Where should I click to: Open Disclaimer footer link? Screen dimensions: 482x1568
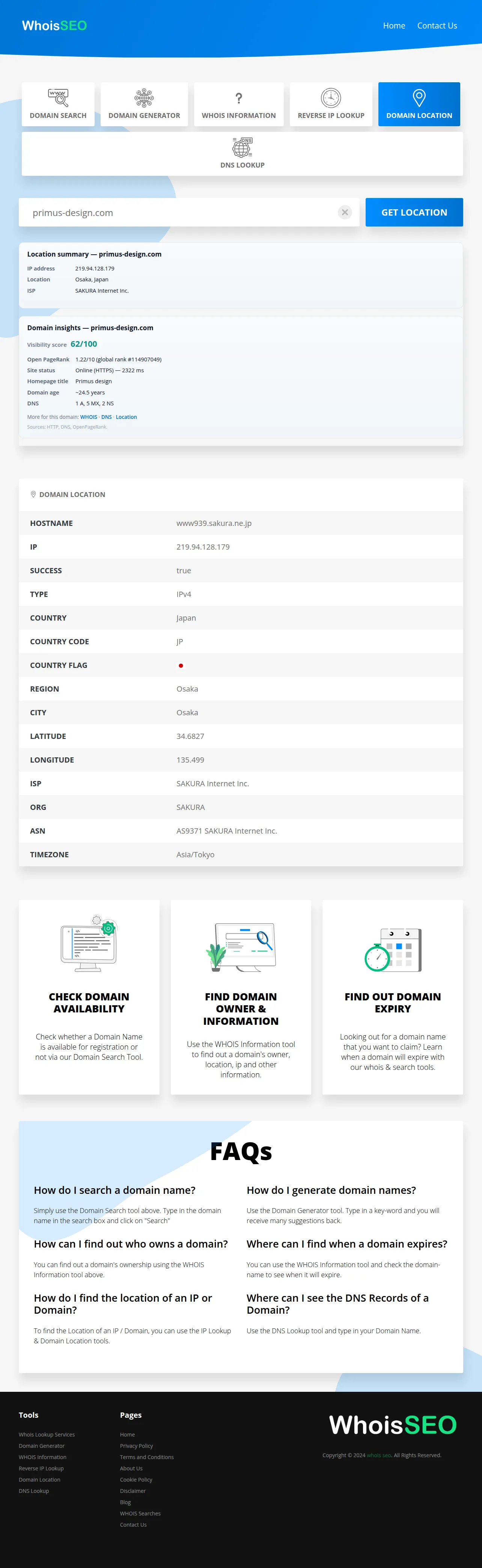pyautogui.click(x=133, y=1491)
